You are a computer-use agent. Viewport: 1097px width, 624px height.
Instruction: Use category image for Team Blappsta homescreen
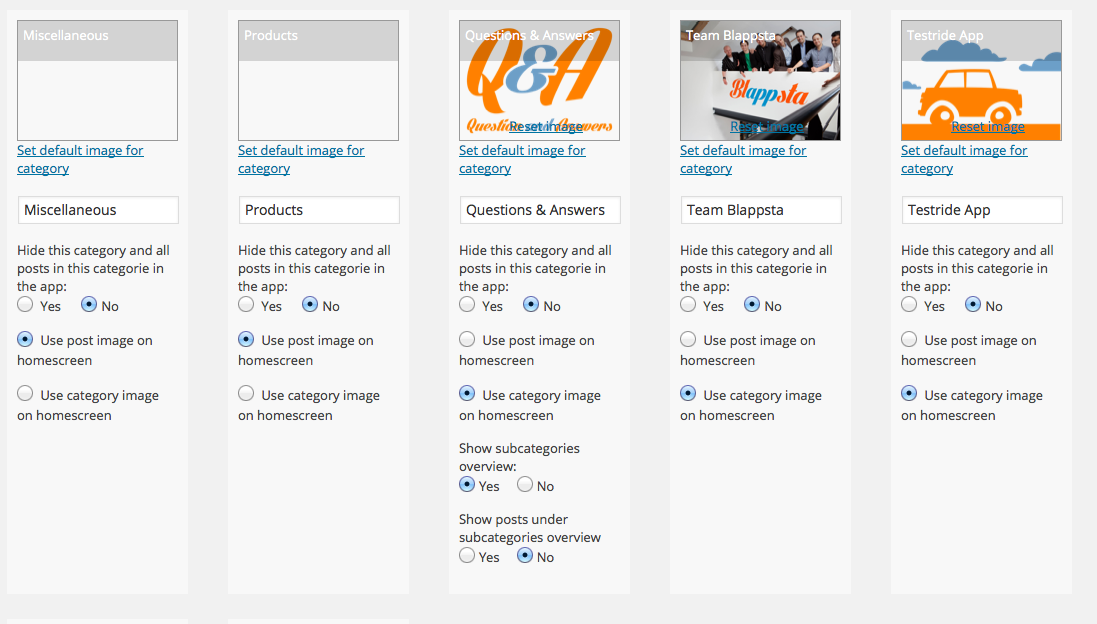tap(688, 393)
